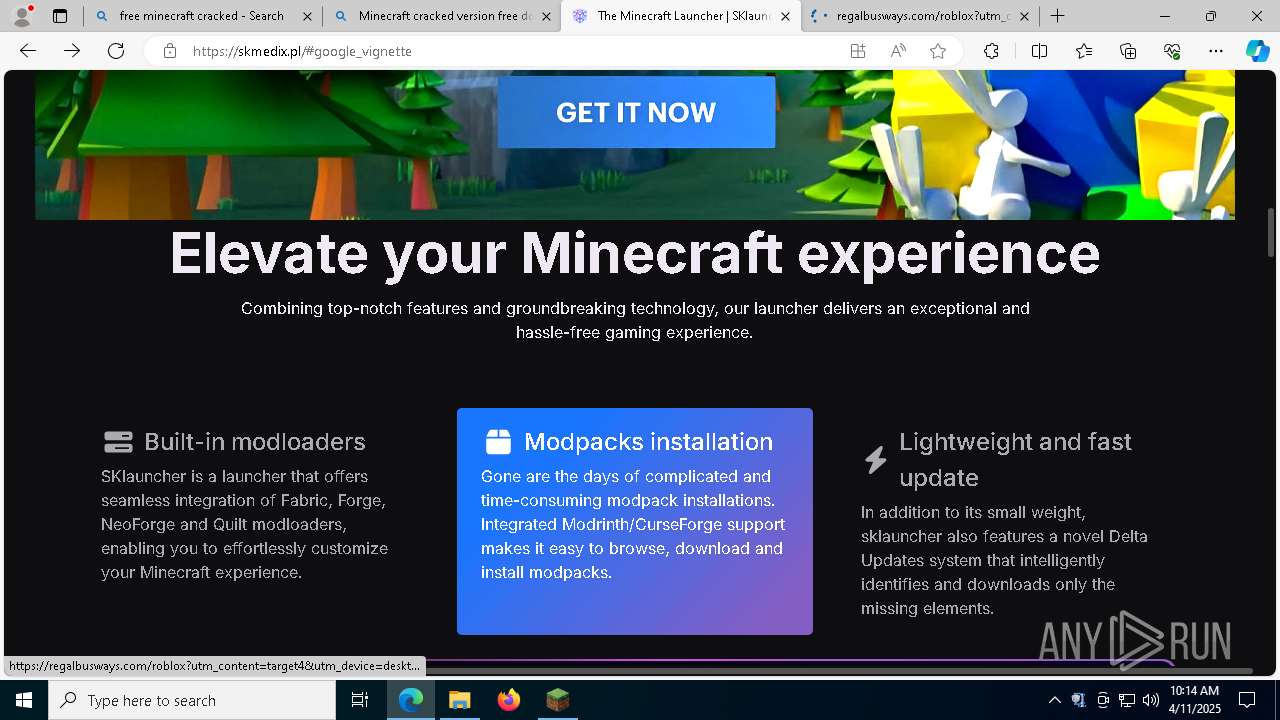The height and width of the screenshot is (720, 1280).
Task: Open the Favorites list icon
Action: [x=1084, y=51]
